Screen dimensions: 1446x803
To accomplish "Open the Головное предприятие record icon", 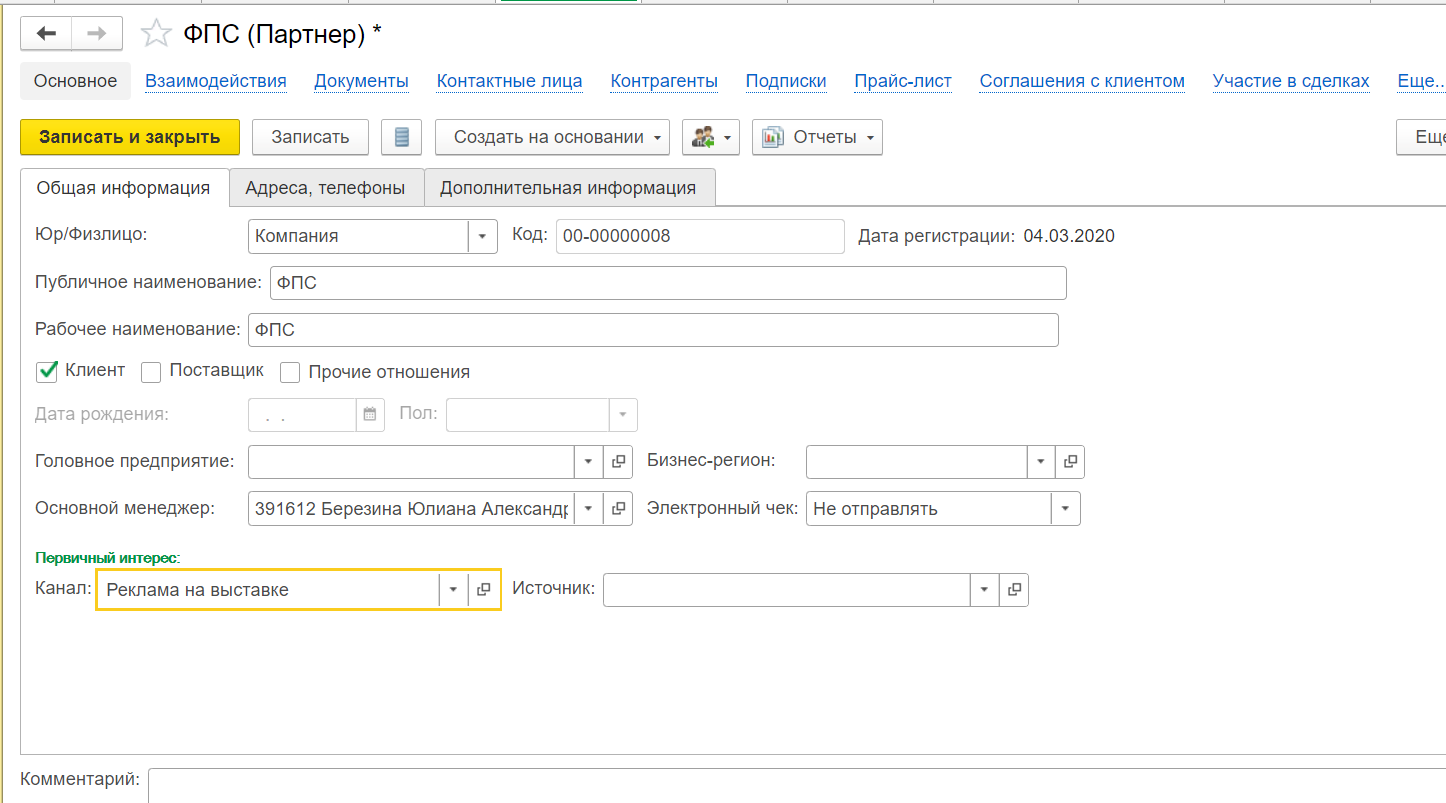I will [x=618, y=461].
